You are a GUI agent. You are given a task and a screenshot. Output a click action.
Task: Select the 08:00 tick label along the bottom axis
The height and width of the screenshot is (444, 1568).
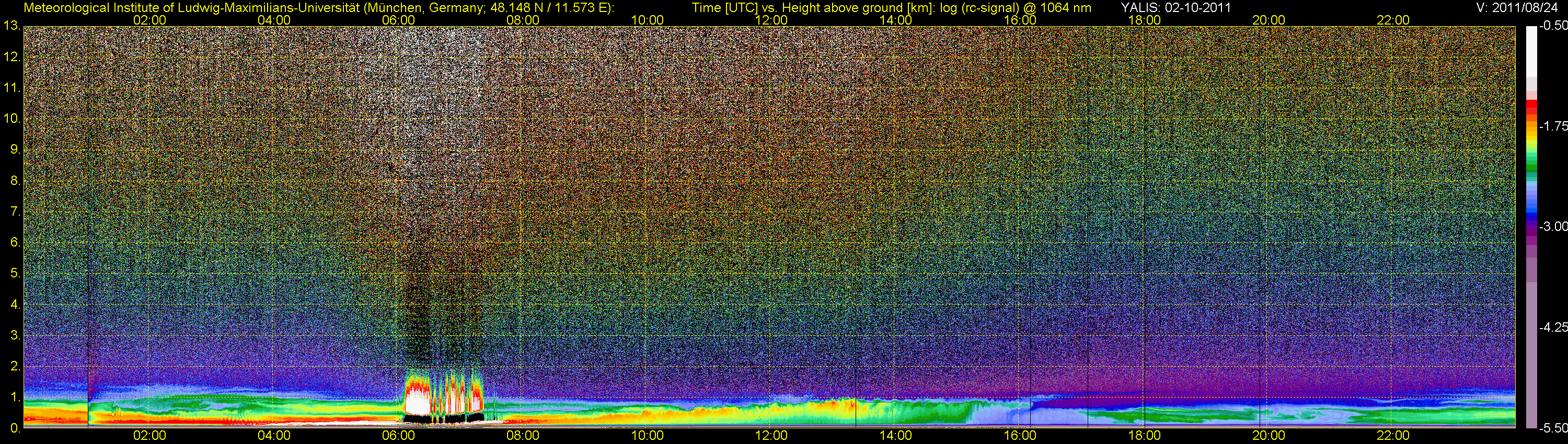tap(523, 436)
